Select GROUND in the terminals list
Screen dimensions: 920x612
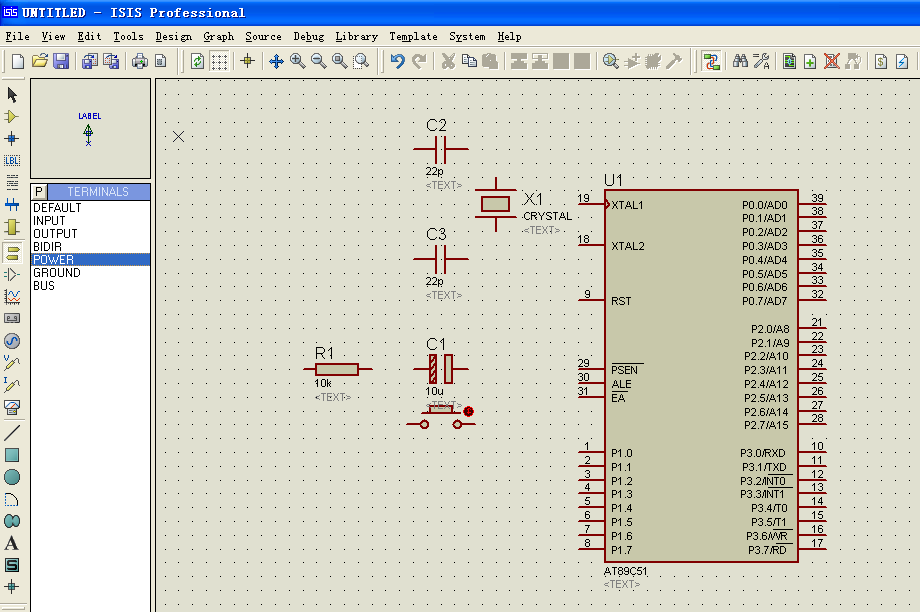(57, 273)
